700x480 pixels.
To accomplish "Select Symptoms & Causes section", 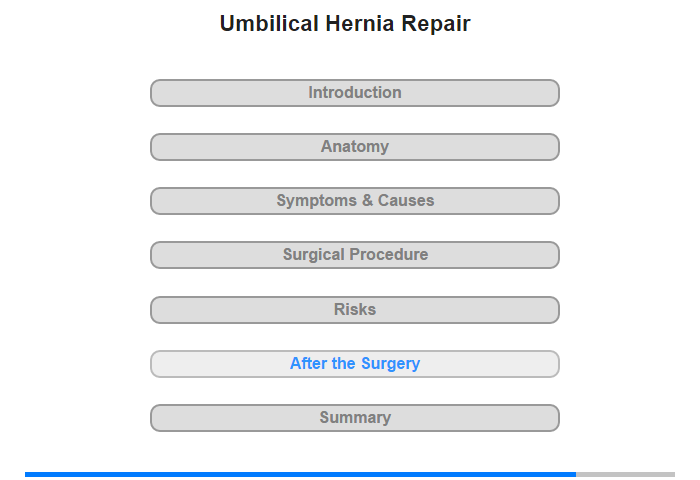I will (x=355, y=201).
